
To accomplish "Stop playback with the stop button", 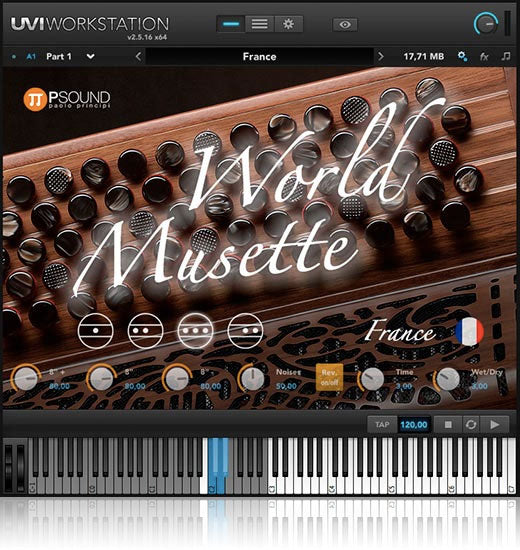I will point(448,425).
